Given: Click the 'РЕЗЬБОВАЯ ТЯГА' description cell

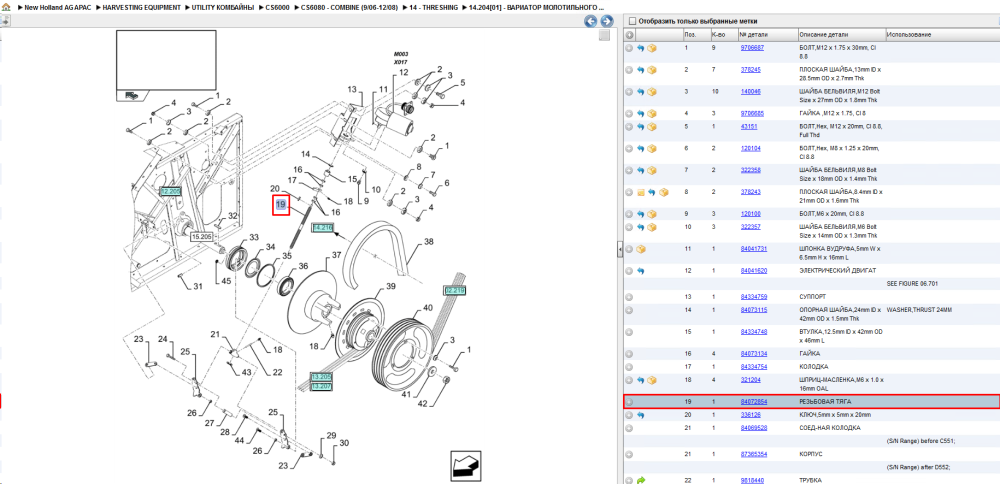Looking at the screenshot, I should (824, 402).
